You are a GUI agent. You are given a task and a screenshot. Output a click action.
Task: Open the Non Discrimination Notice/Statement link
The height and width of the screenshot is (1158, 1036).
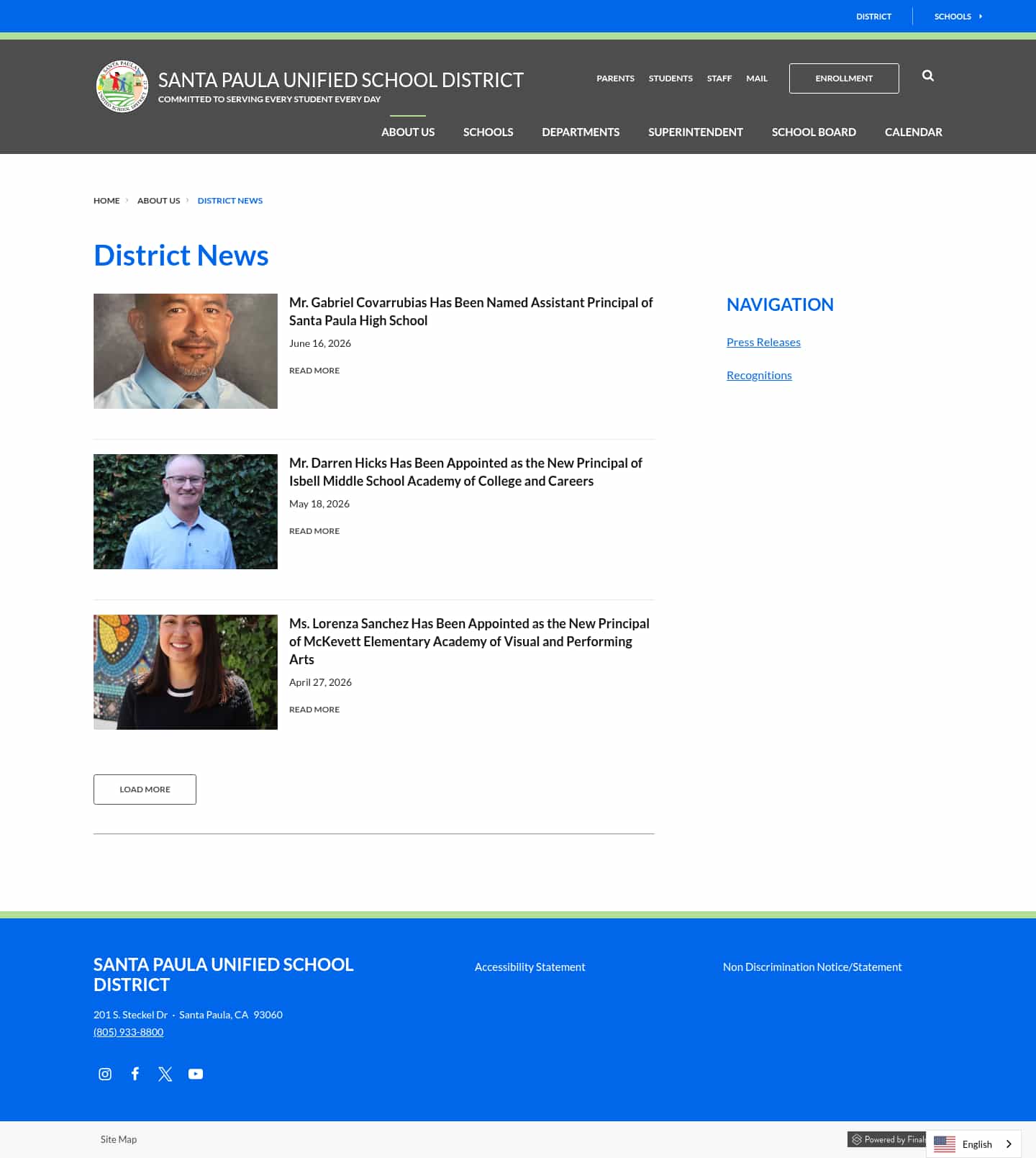point(812,967)
